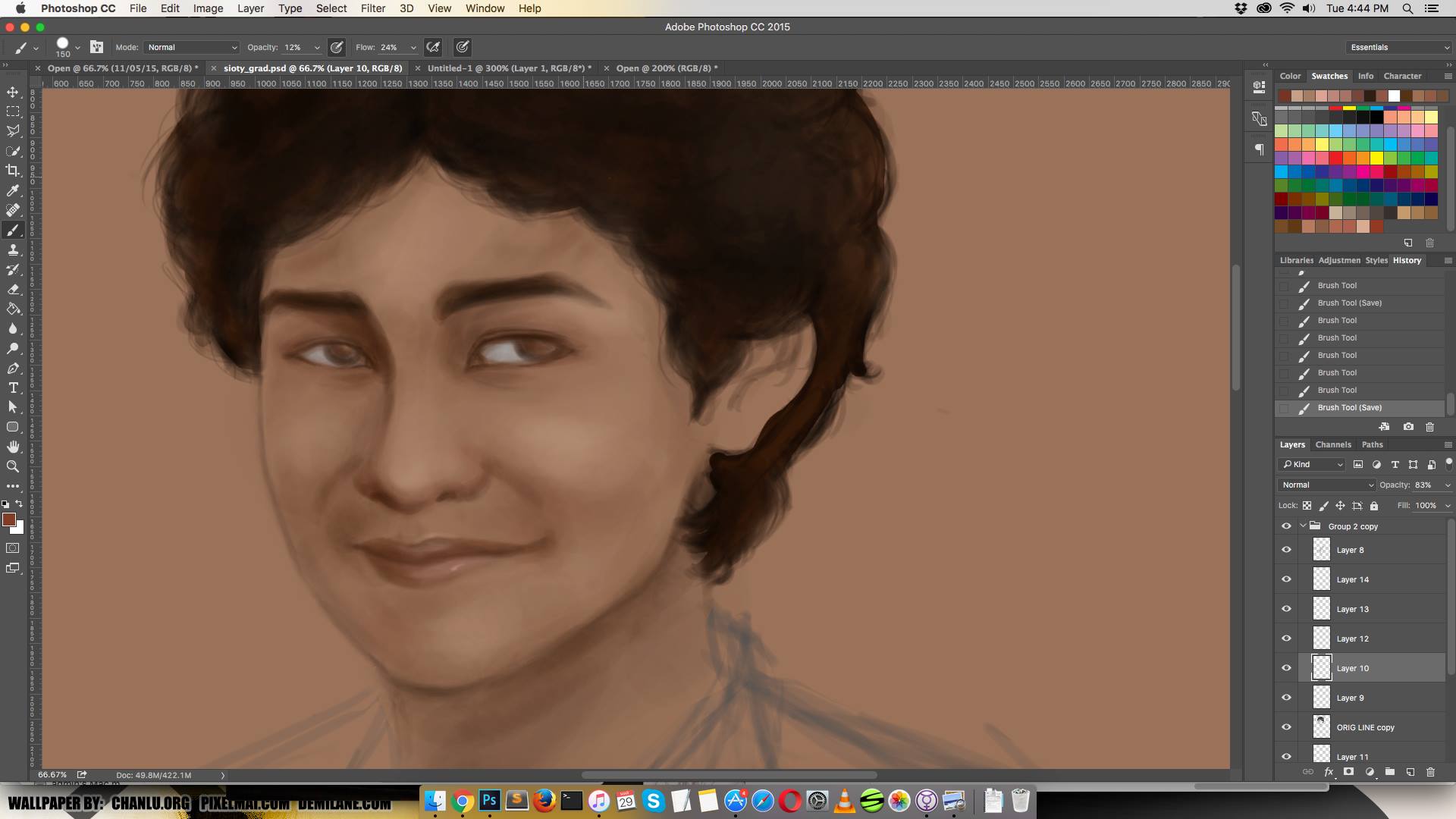Hide Group 2 copy visibility eye
Screen dimensions: 1456x819
[x=1286, y=526]
